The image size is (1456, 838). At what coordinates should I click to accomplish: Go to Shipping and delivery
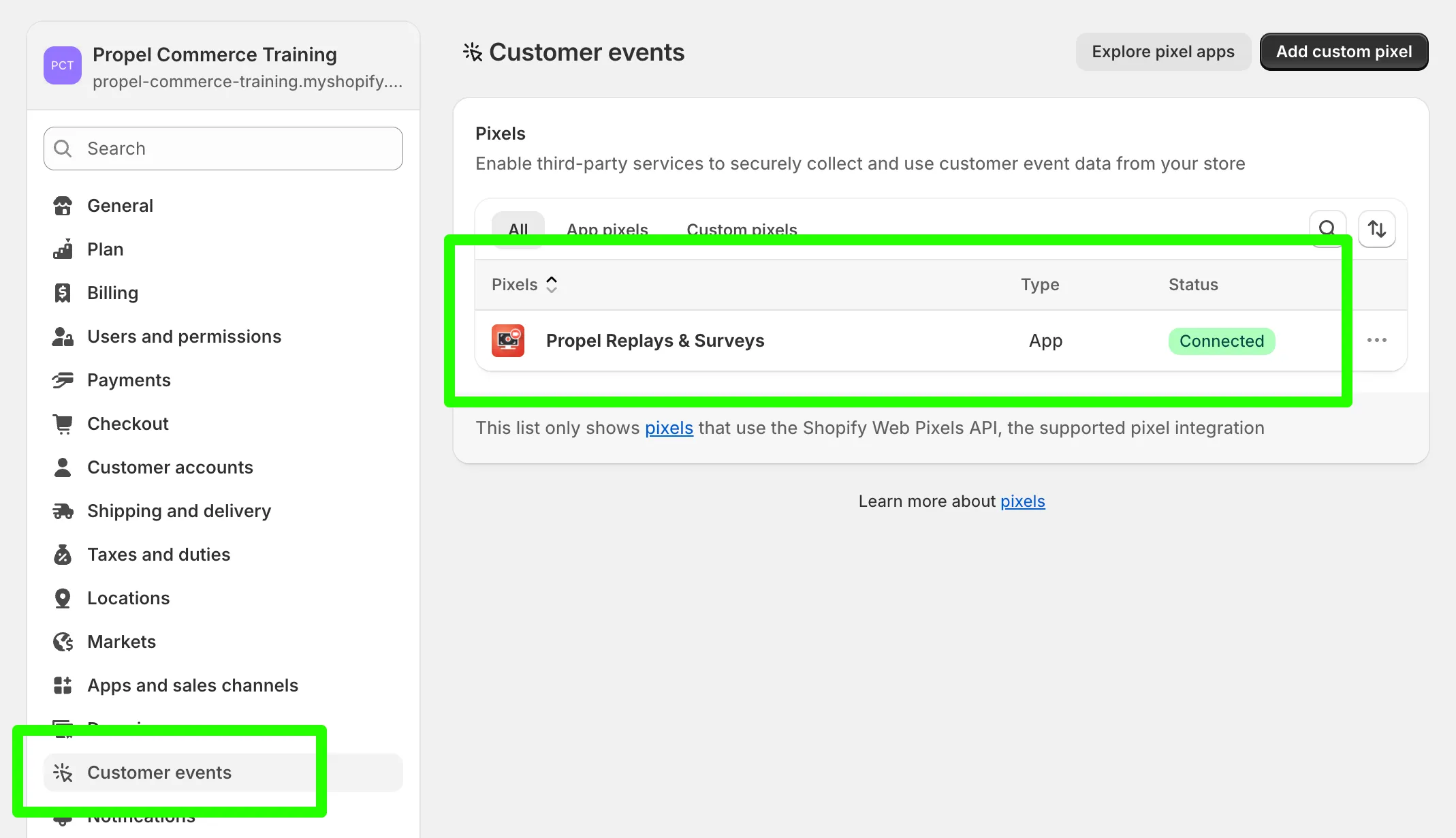[x=223, y=511]
